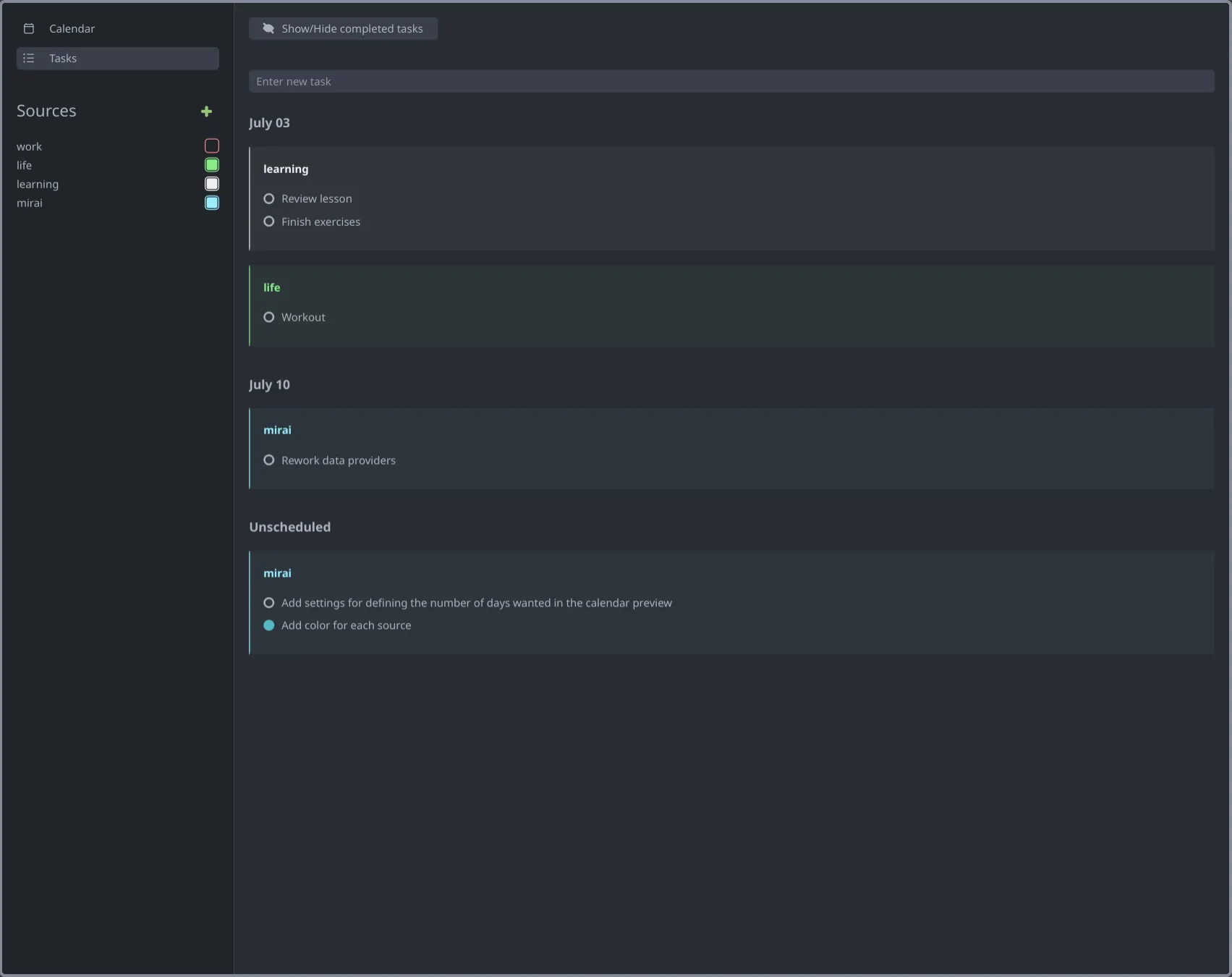Click the mirai card title under July 10
This screenshot has height=977, width=1232.
click(x=277, y=430)
